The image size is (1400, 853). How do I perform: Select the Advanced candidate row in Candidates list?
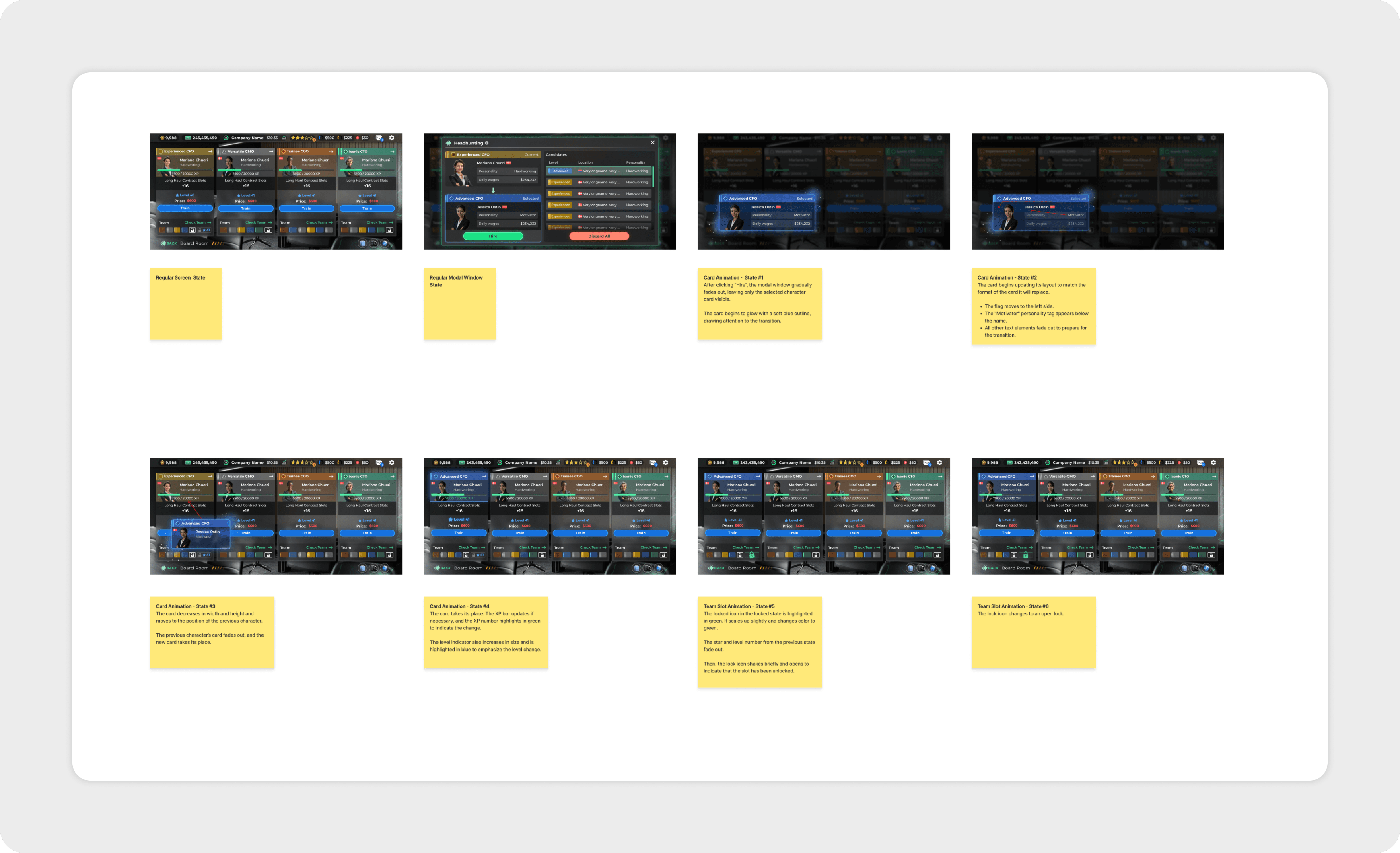(599, 171)
